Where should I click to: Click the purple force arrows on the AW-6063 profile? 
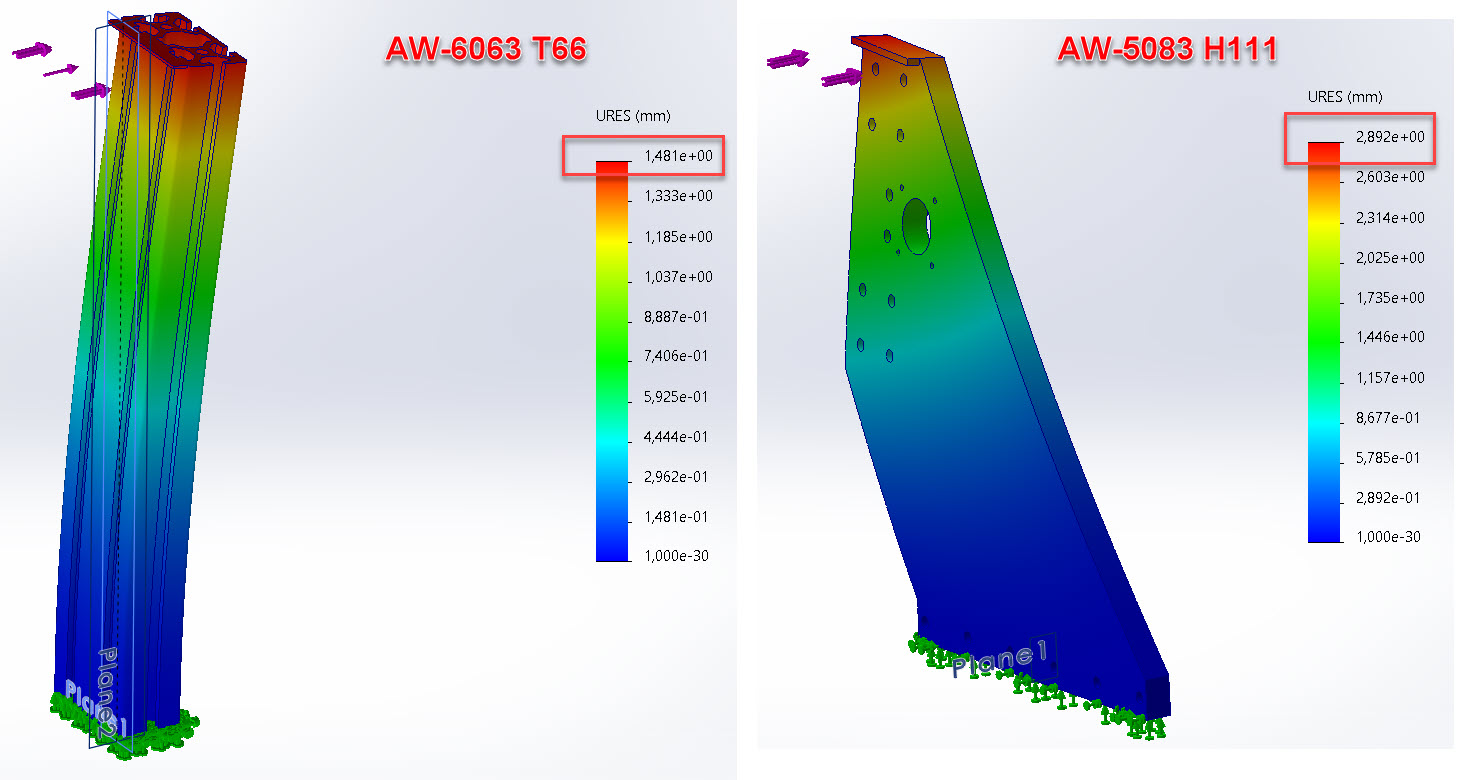33,51
